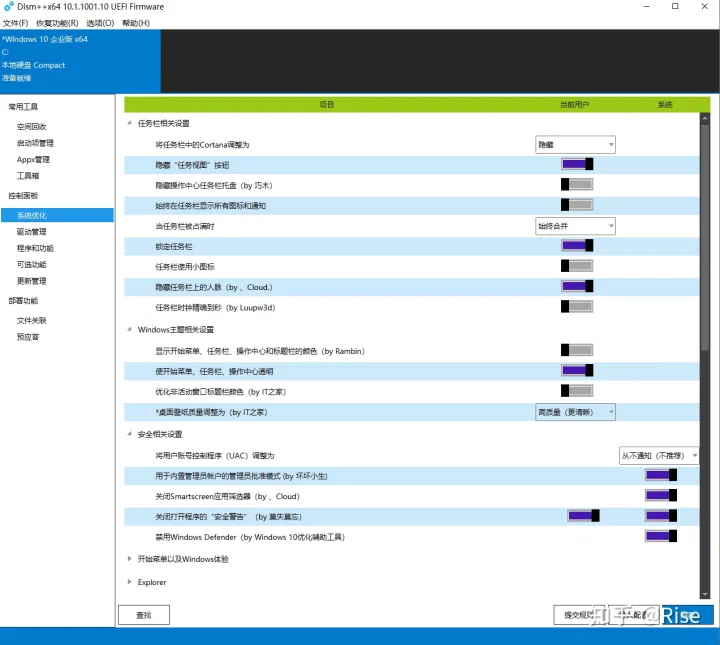Click the Dism++ app icon in title bar

8,7
